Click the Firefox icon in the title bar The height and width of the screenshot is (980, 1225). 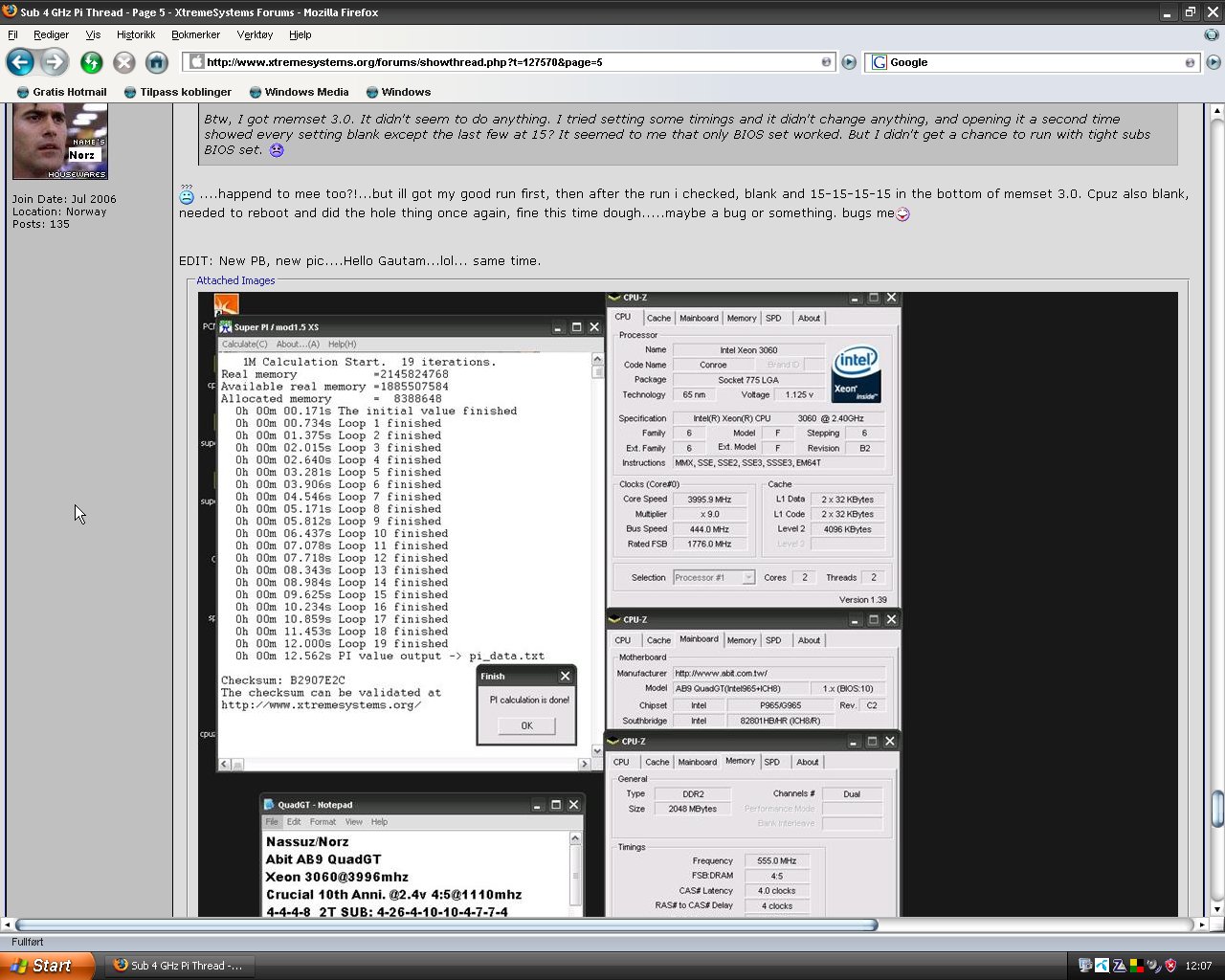coord(10,11)
